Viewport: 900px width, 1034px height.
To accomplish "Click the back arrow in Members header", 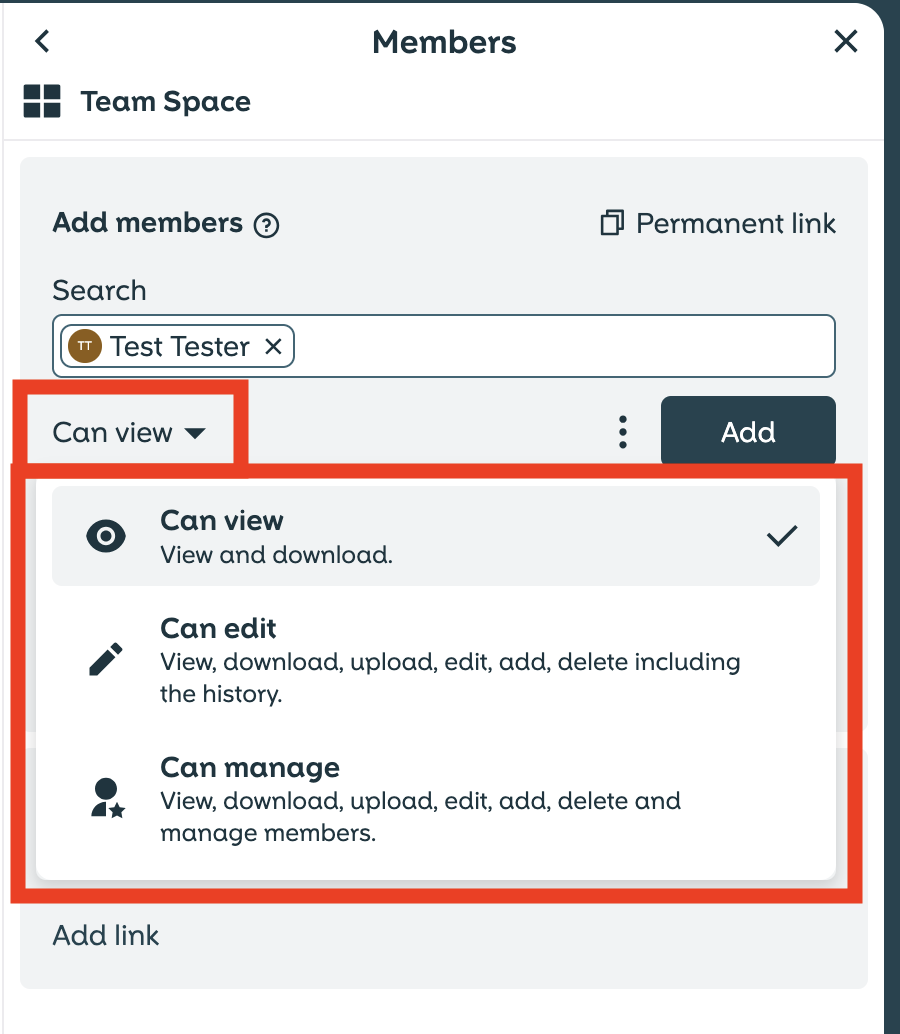I will coord(42,41).
